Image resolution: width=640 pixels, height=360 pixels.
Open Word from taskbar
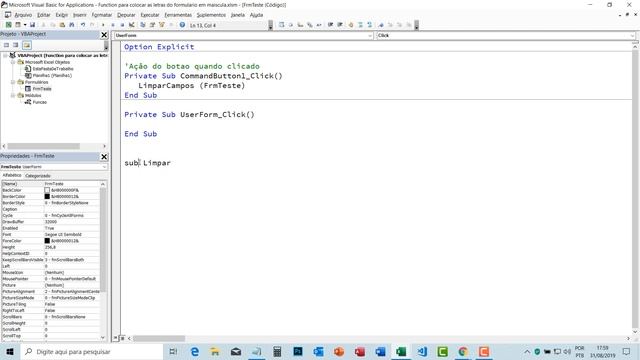[380, 351]
